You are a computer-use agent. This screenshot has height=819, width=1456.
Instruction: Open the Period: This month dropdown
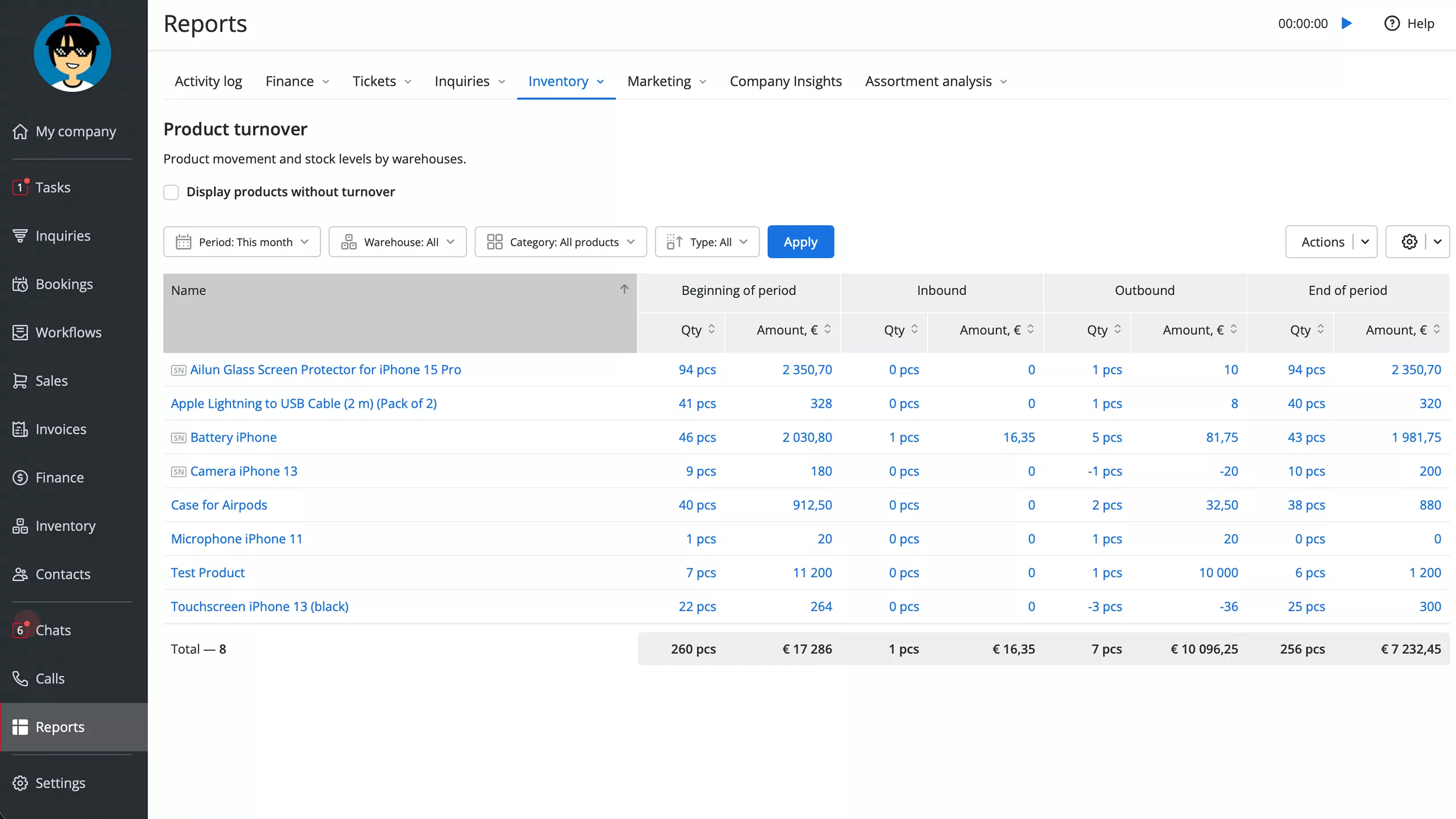[242, 242]
